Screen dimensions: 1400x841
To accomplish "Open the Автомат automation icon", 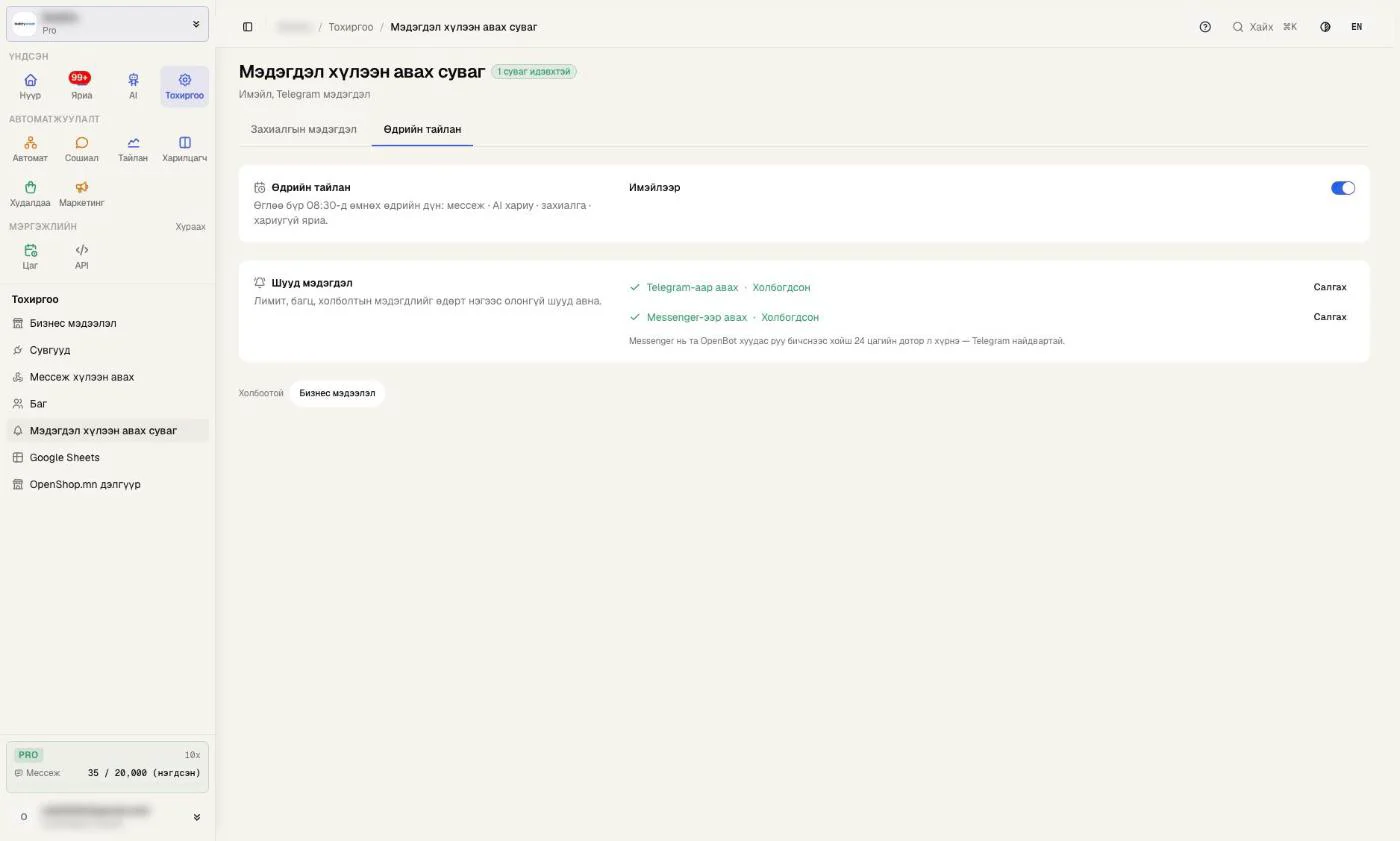I will coord(30,149).
